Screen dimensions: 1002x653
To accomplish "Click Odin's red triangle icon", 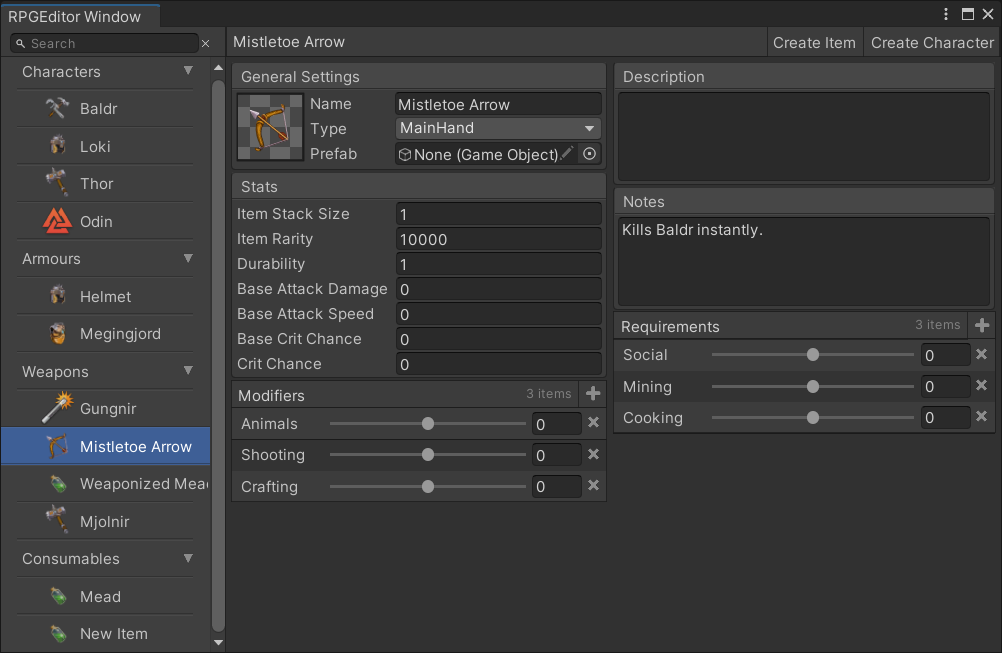I will click(x=58, y=221).
